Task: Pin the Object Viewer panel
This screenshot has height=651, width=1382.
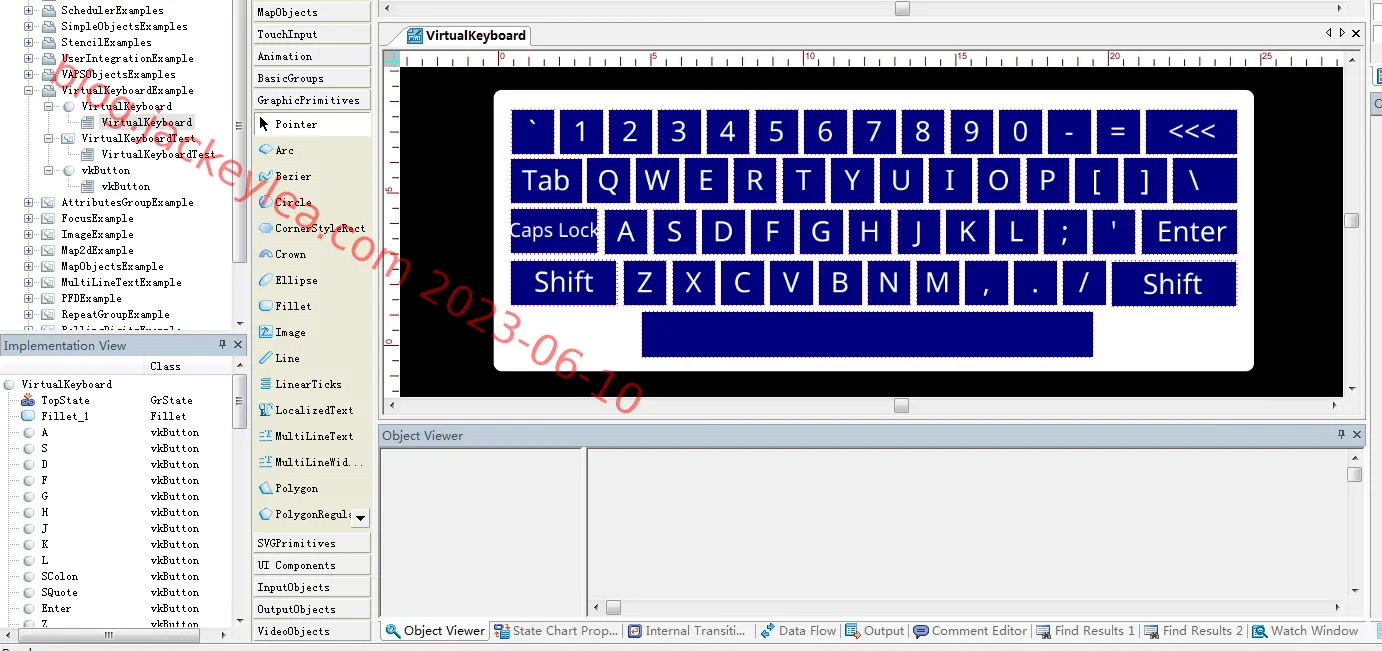Action: point(1342,434)
